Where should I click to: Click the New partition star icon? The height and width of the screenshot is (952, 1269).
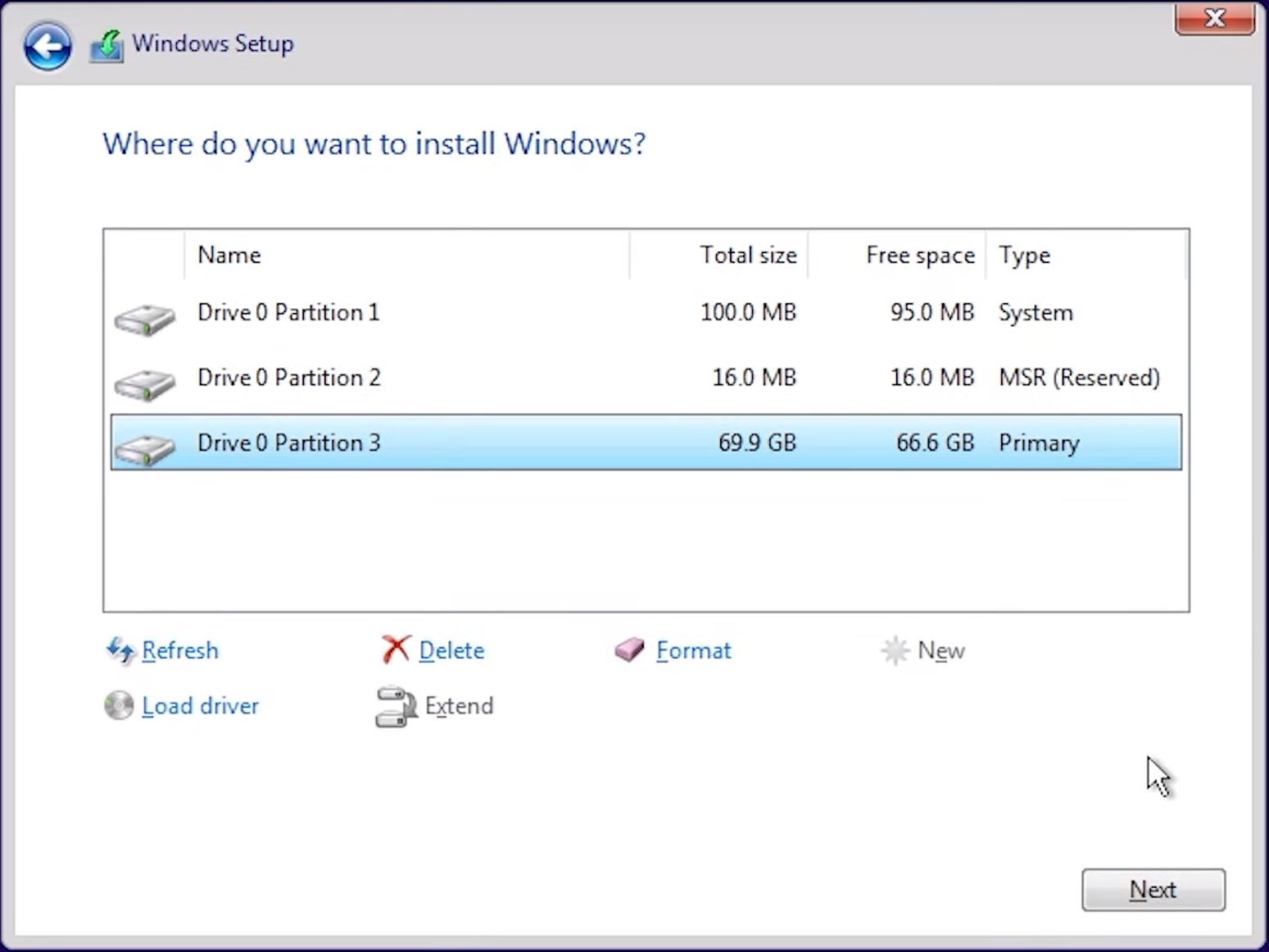coord(895,651)
